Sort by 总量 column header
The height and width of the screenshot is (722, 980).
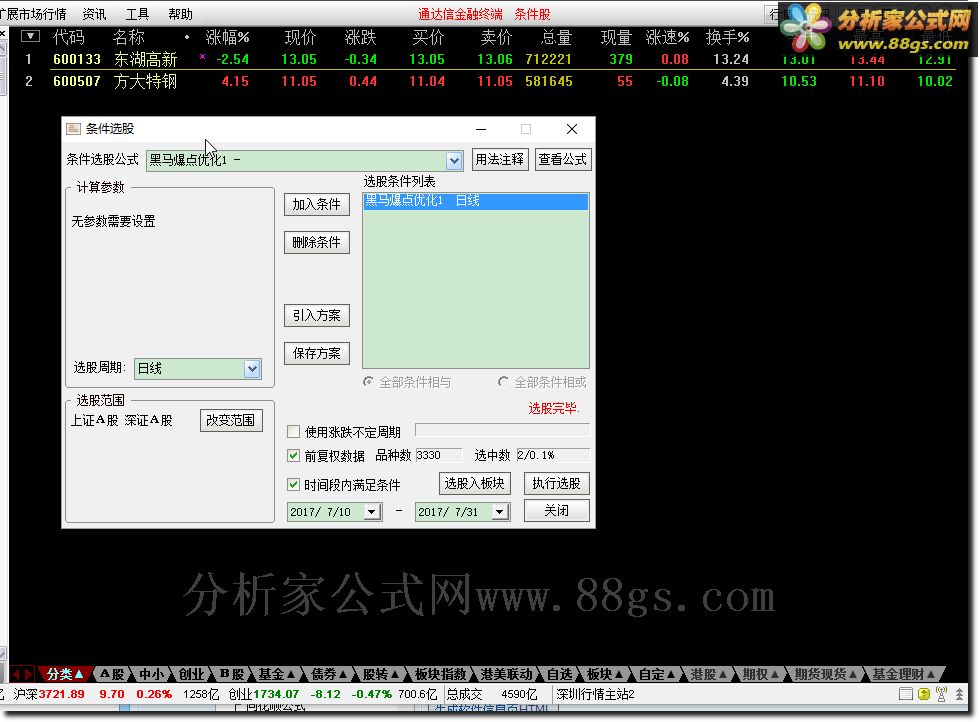tap(556, 38)
